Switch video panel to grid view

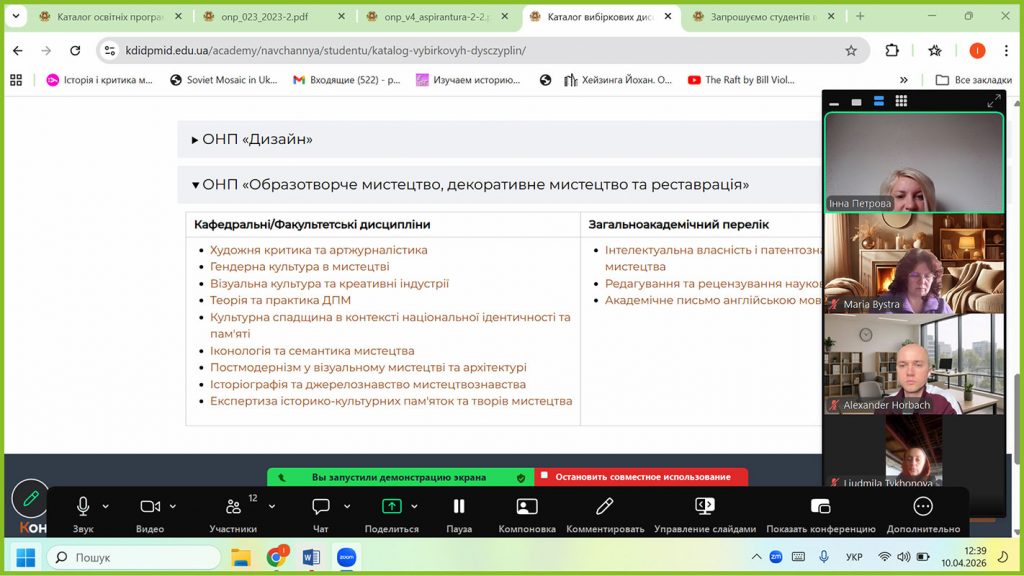901,101
